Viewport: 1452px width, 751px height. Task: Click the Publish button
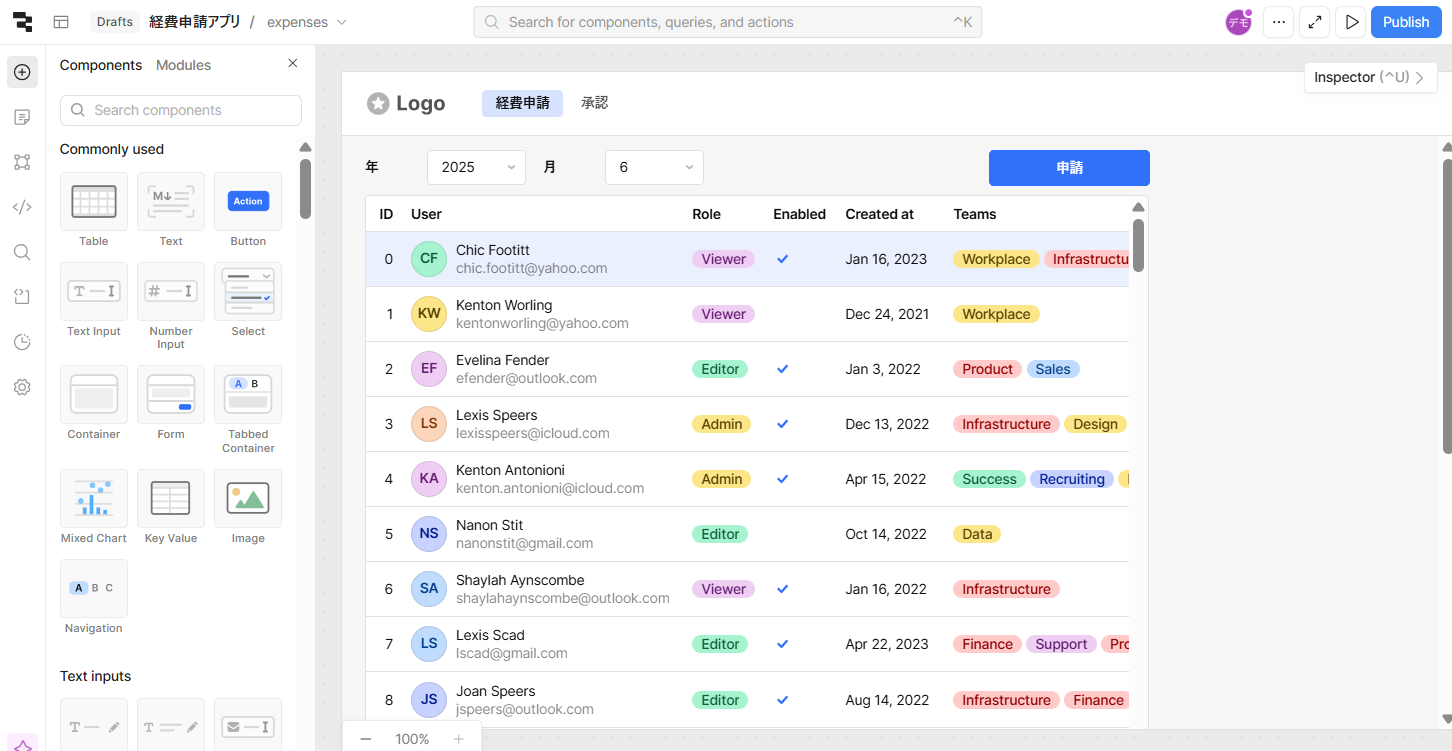click(1406, 22)
